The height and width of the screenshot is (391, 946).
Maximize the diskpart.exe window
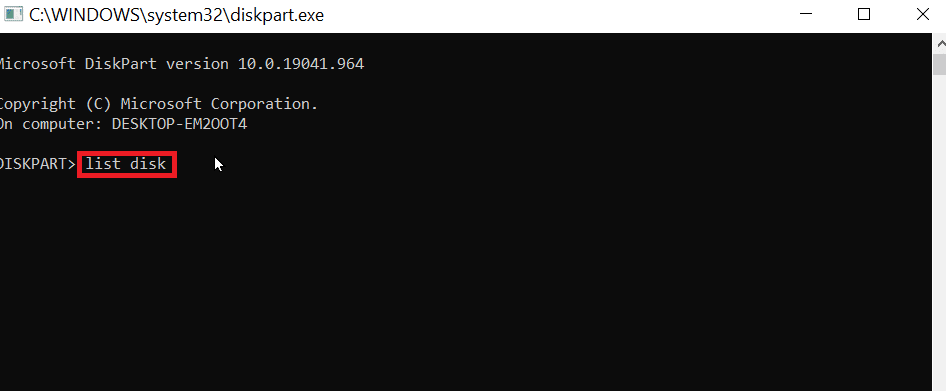[863, 15]
